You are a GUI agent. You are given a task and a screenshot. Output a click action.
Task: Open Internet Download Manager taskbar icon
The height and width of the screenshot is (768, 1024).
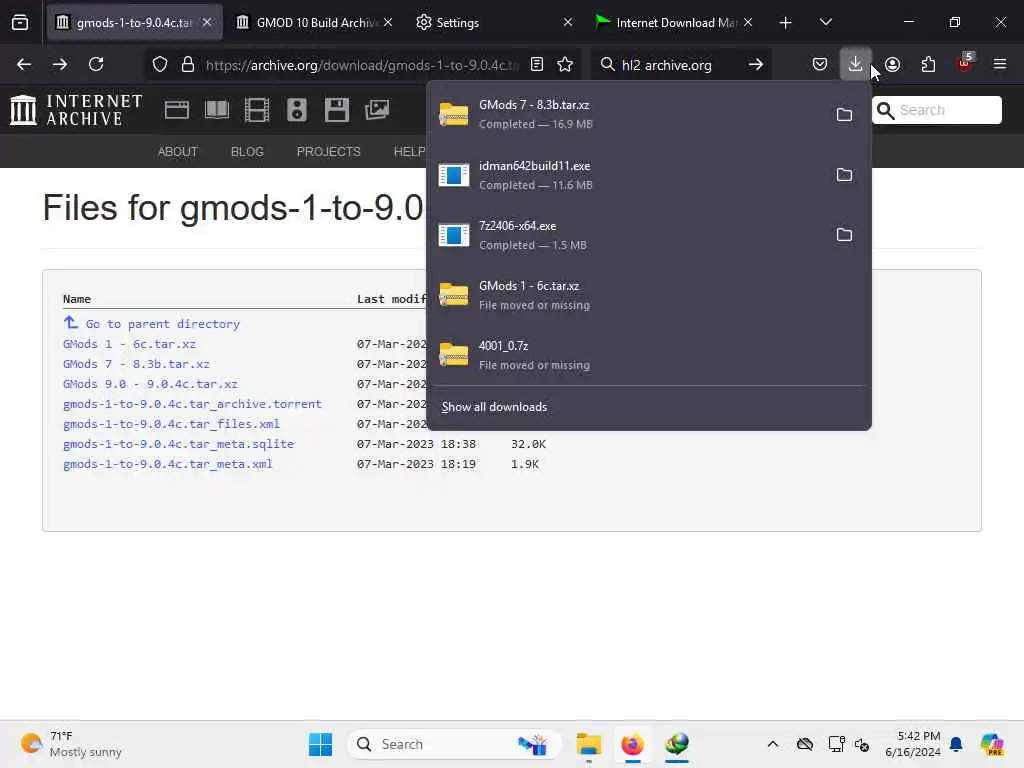pos(677,744)
